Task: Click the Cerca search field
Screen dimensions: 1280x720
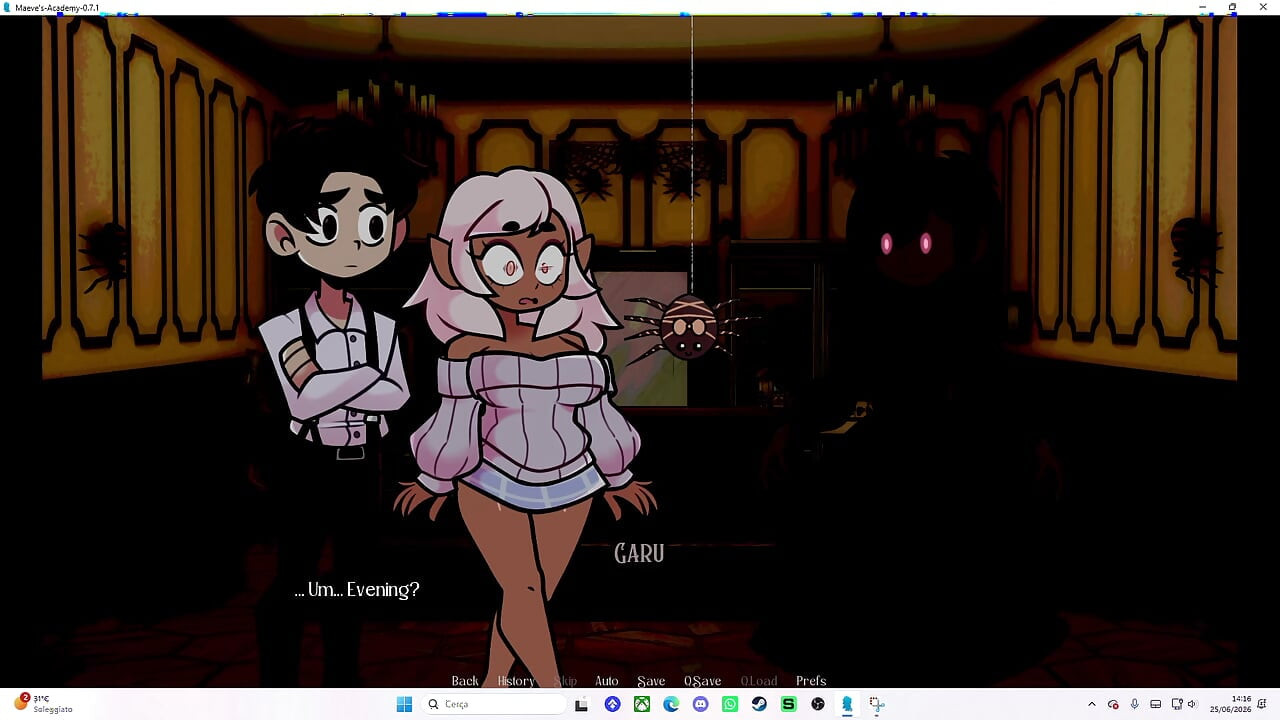Action: click(x=495, y=704)
